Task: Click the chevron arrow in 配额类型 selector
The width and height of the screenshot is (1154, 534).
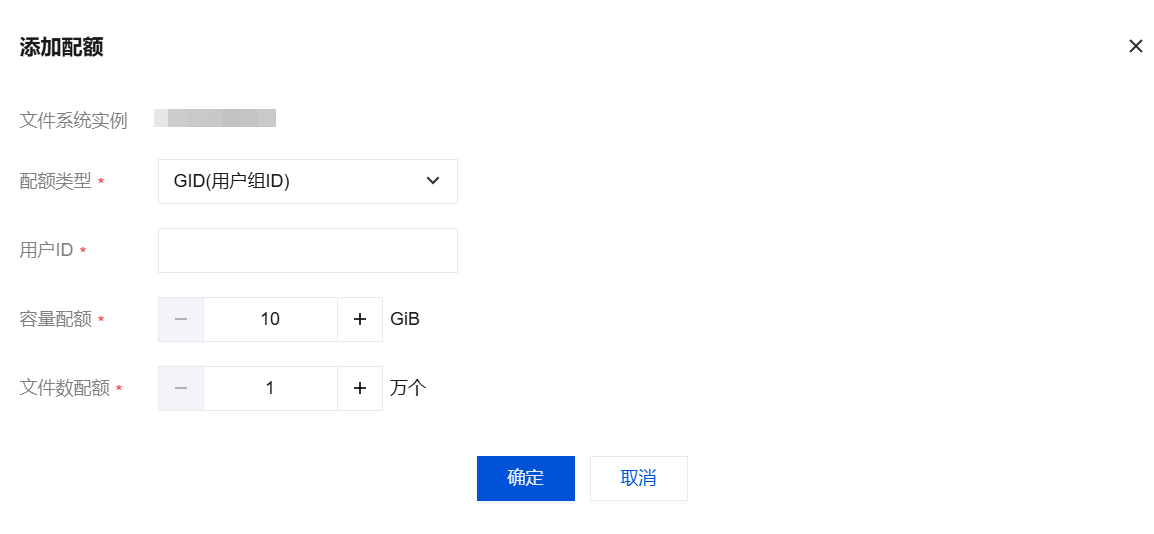Action: [x=433, y=181]
